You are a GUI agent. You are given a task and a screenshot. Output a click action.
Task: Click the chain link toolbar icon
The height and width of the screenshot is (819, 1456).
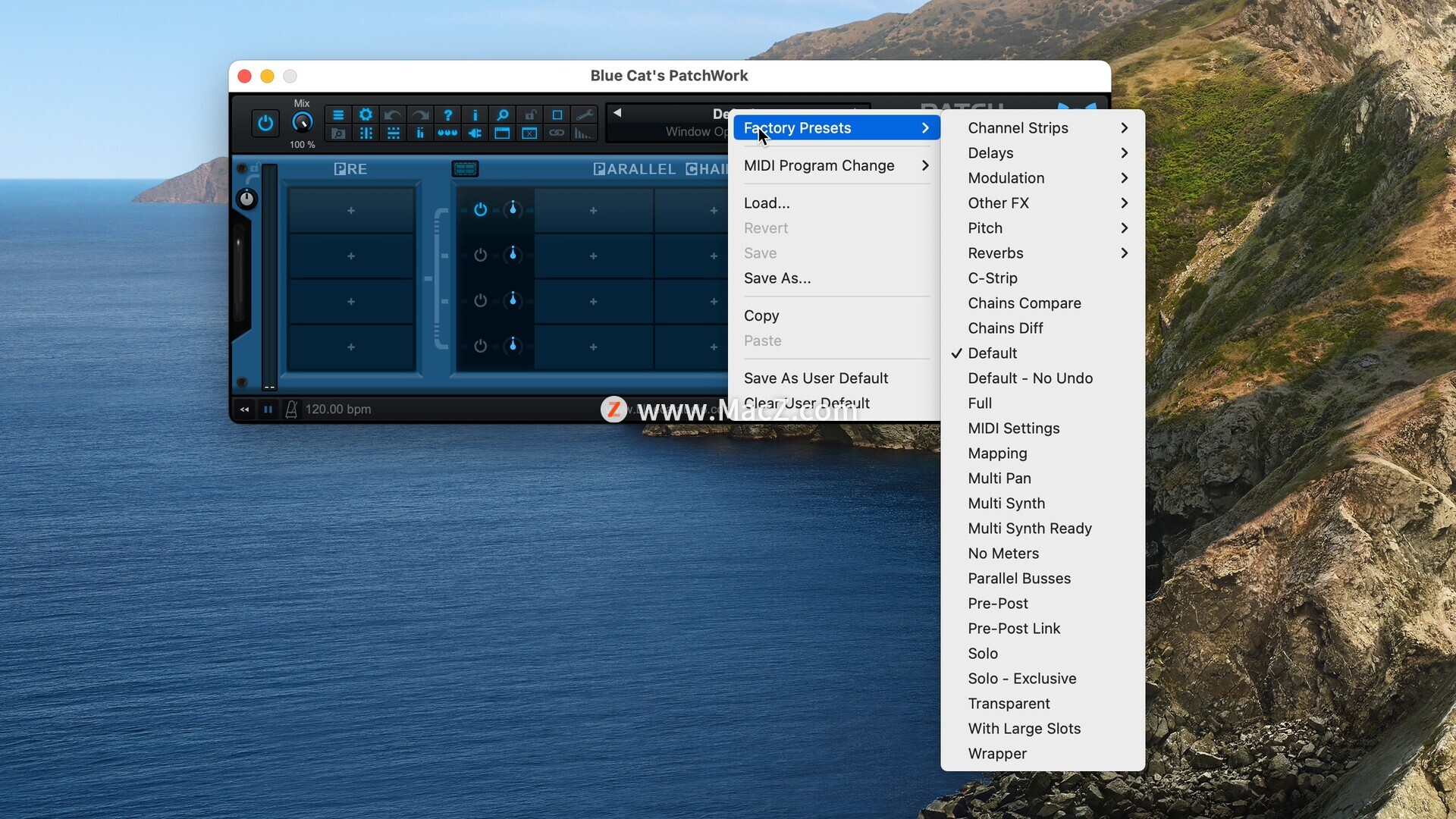(557, 133)
